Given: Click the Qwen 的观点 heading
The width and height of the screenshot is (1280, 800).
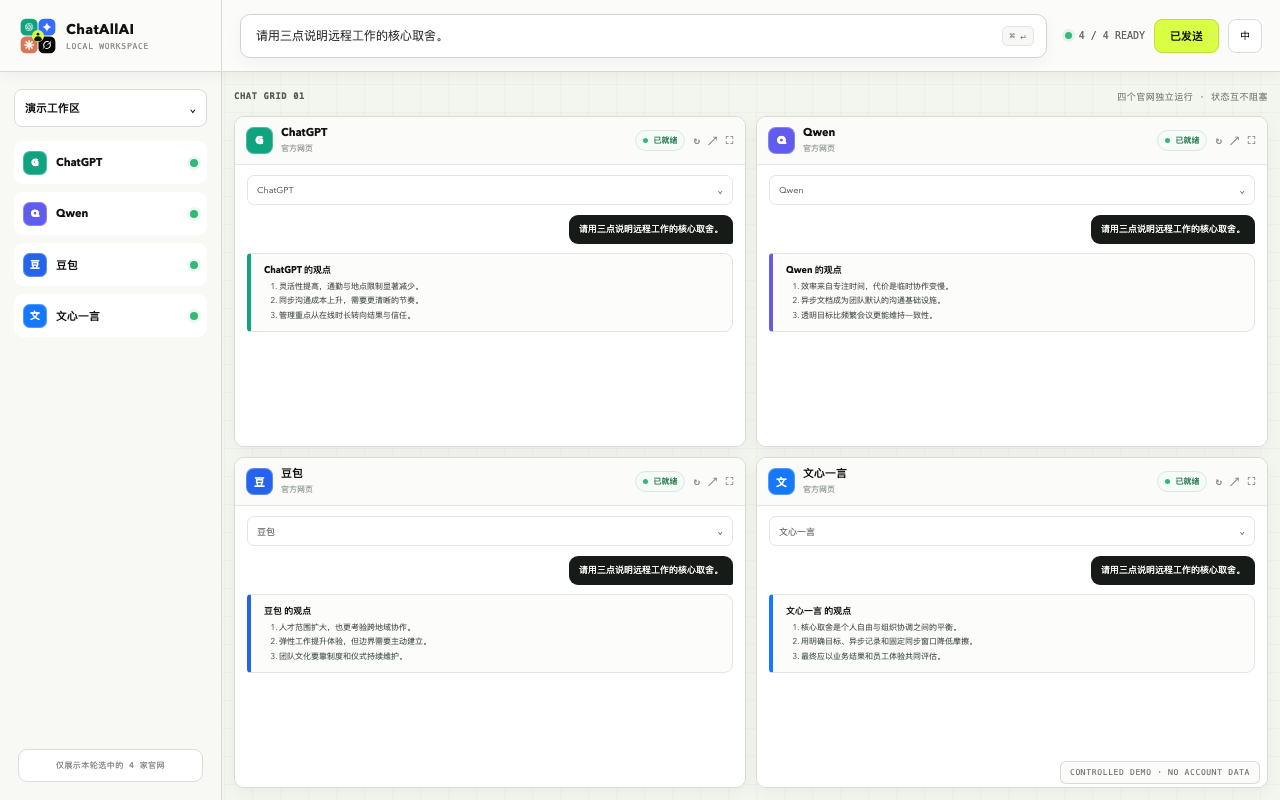Looking at the screenshot, I should 814,270.
